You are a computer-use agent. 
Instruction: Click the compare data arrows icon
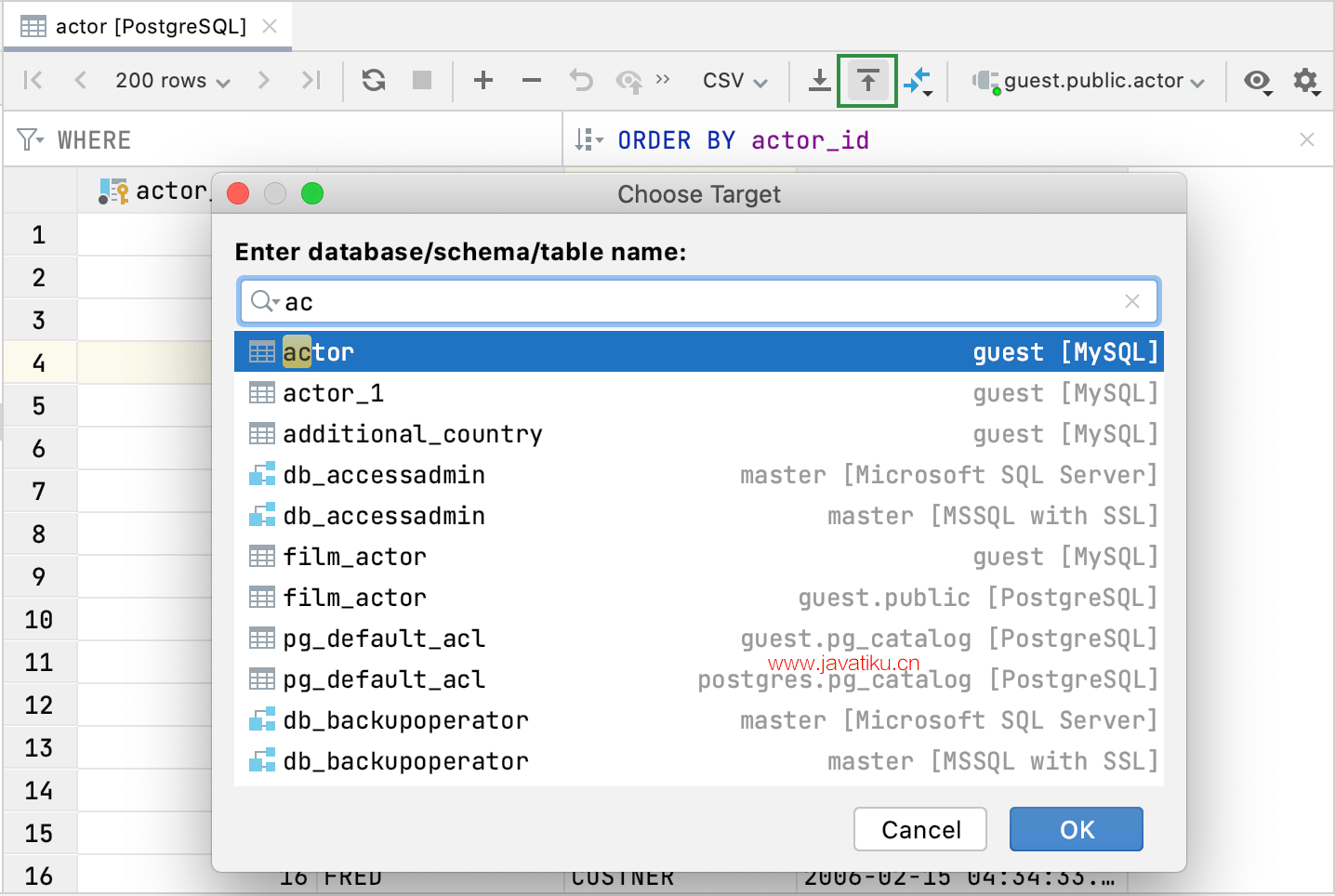coord(918,82)
